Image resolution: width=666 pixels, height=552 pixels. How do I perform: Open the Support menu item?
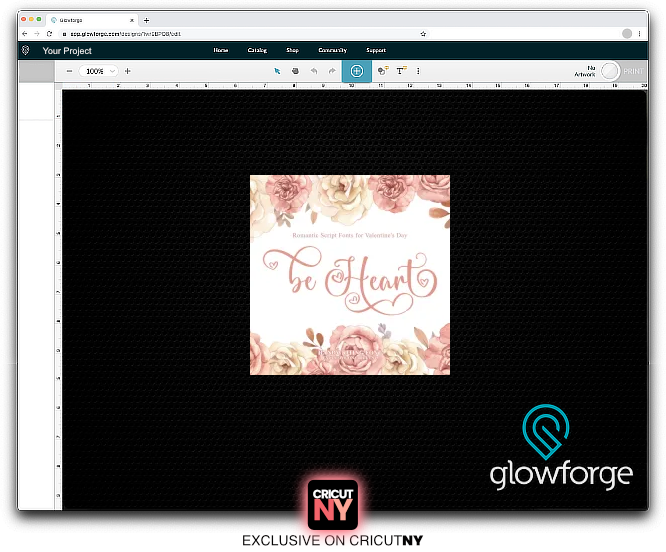[x=376, y=50]
